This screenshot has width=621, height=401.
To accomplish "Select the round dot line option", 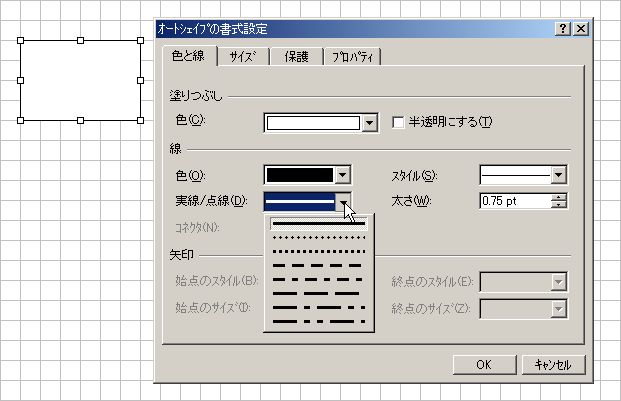I will pos(319,238).
